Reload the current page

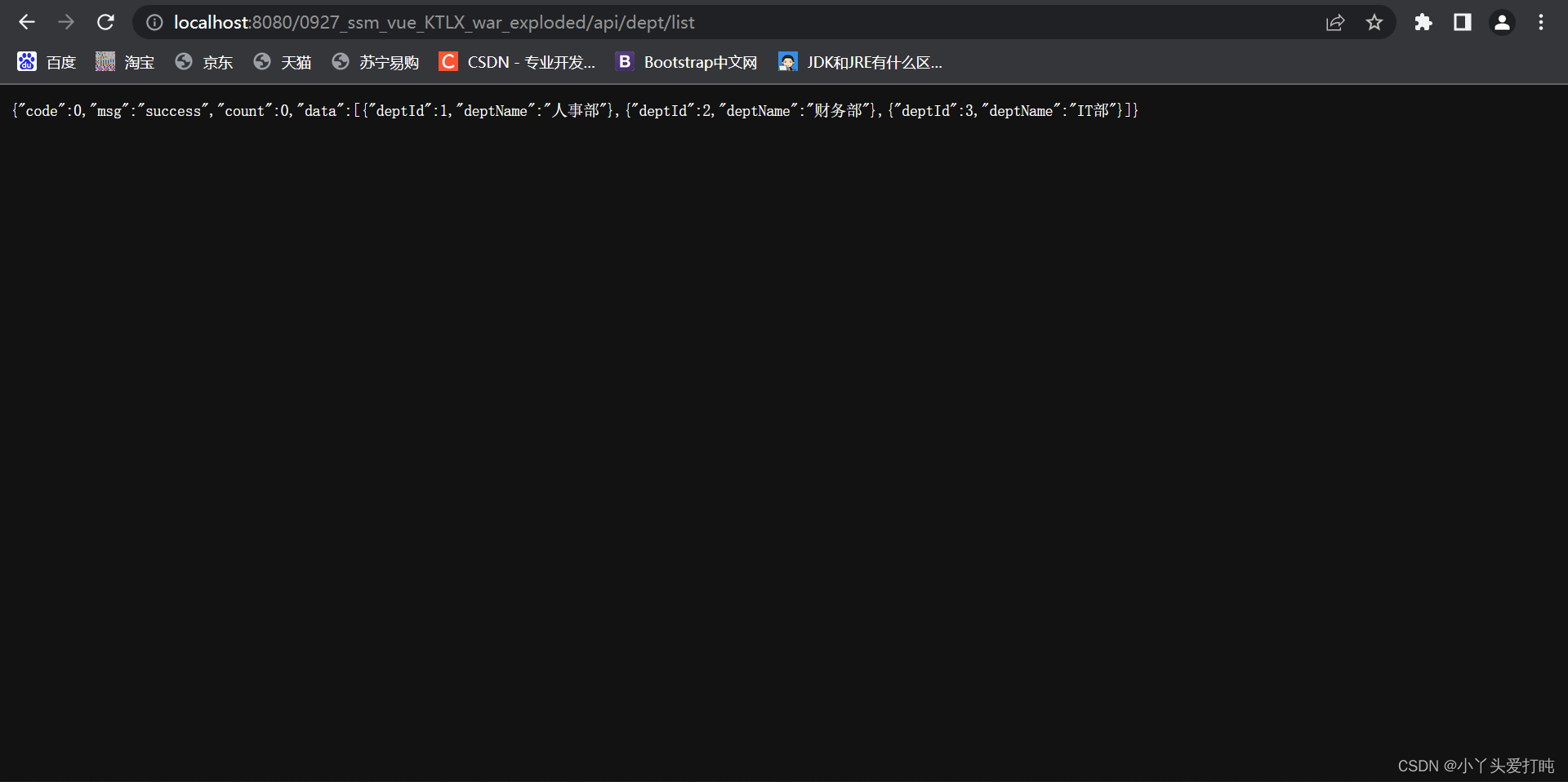pos(105,22)
